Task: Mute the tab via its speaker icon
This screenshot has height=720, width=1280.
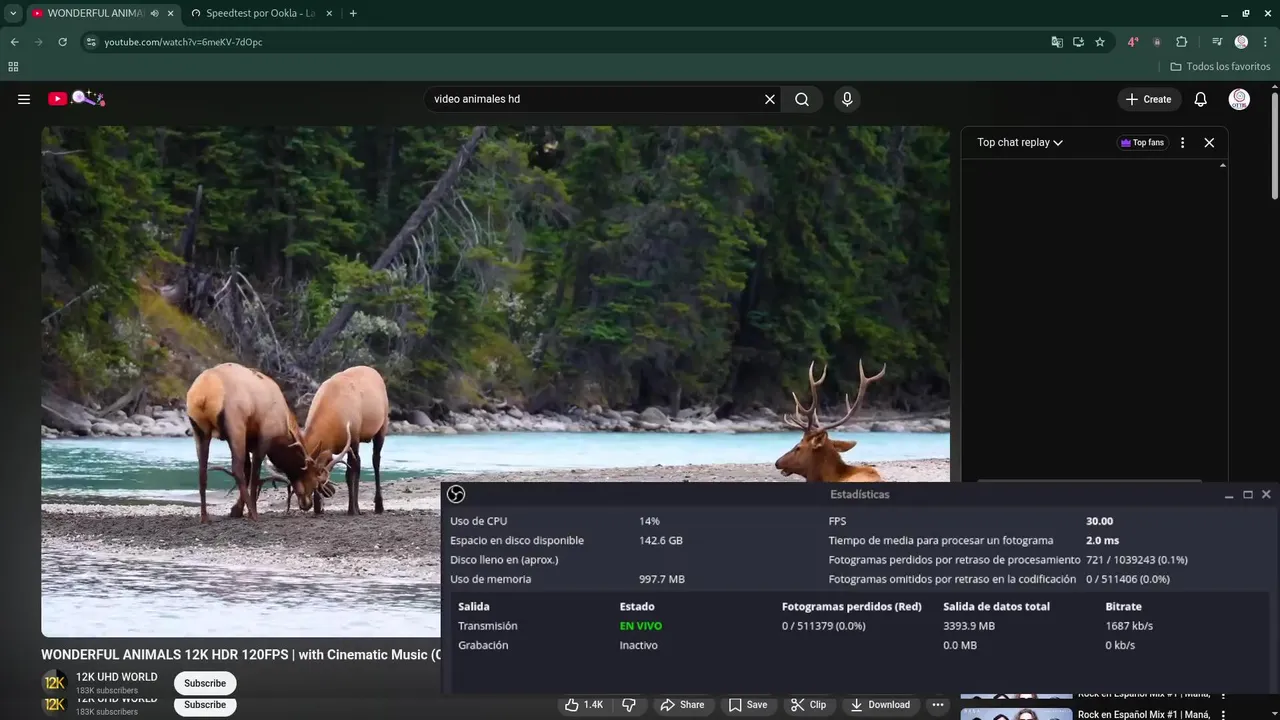Action: pos(154,13)
